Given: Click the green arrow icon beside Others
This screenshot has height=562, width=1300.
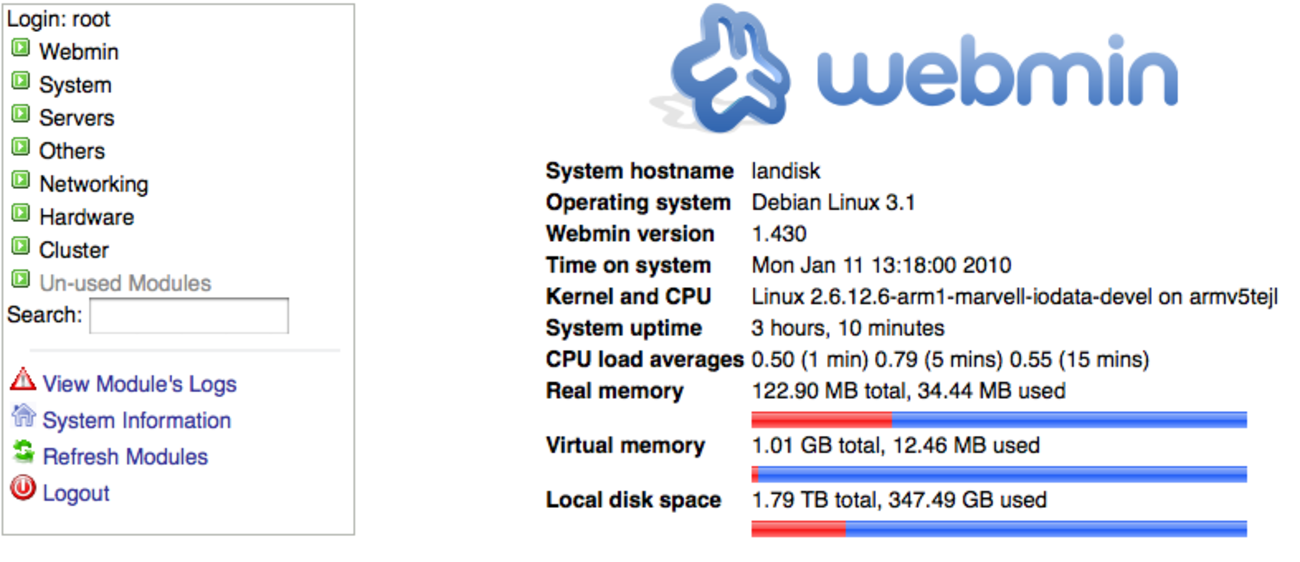Looking at the screenshot, I should click(20, 147).
